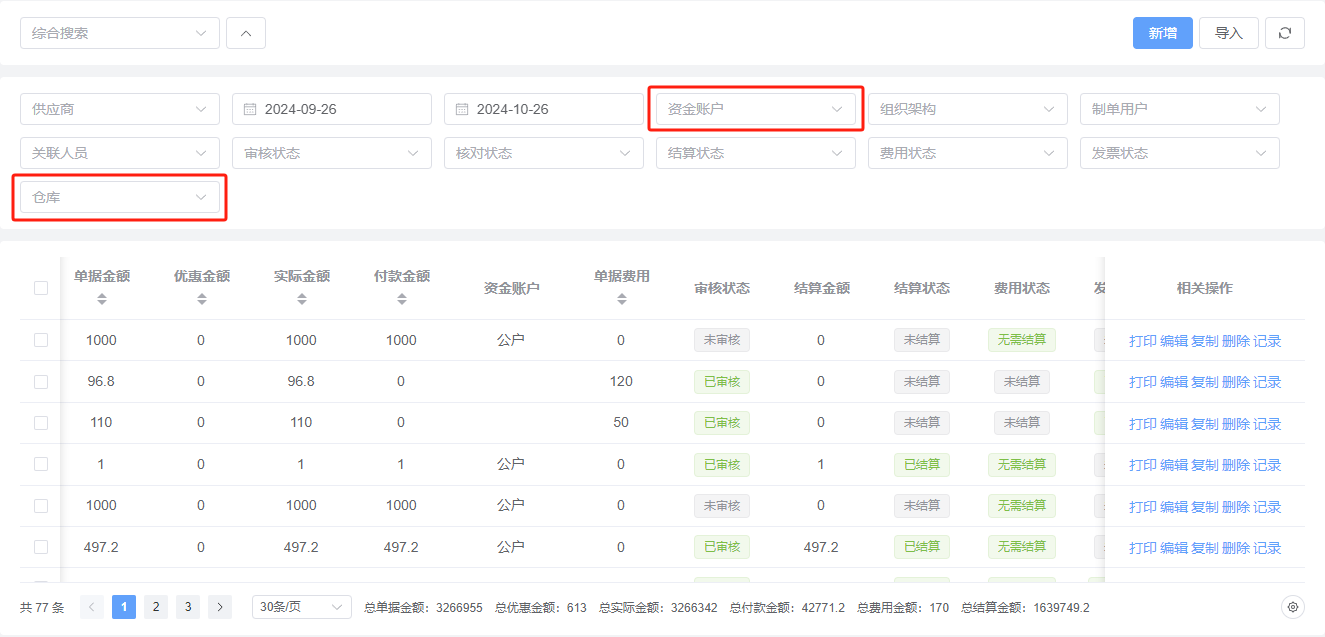
Task: Click the previous page arrow
Action: tap(92, 607)
